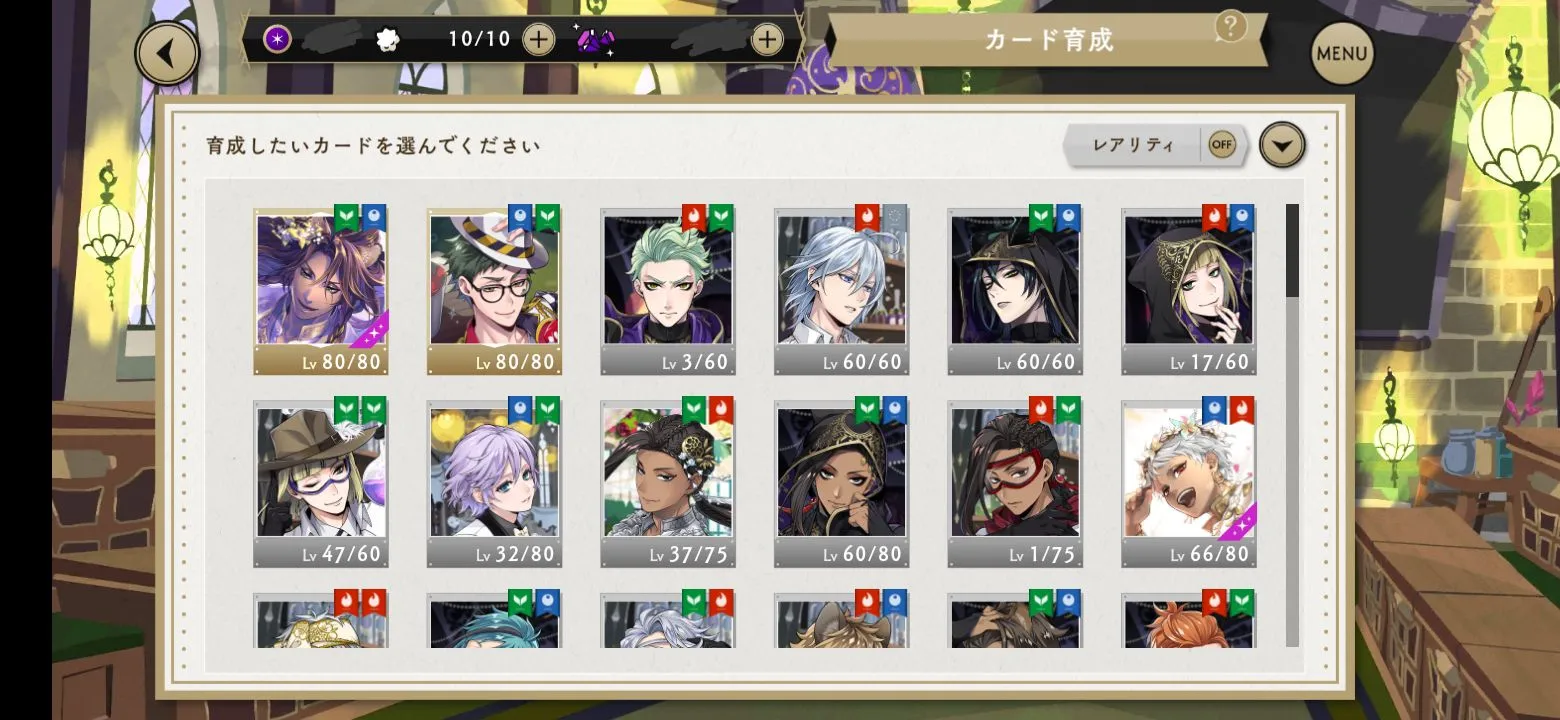Toggle the レアリティ OFF switch

1222,145
